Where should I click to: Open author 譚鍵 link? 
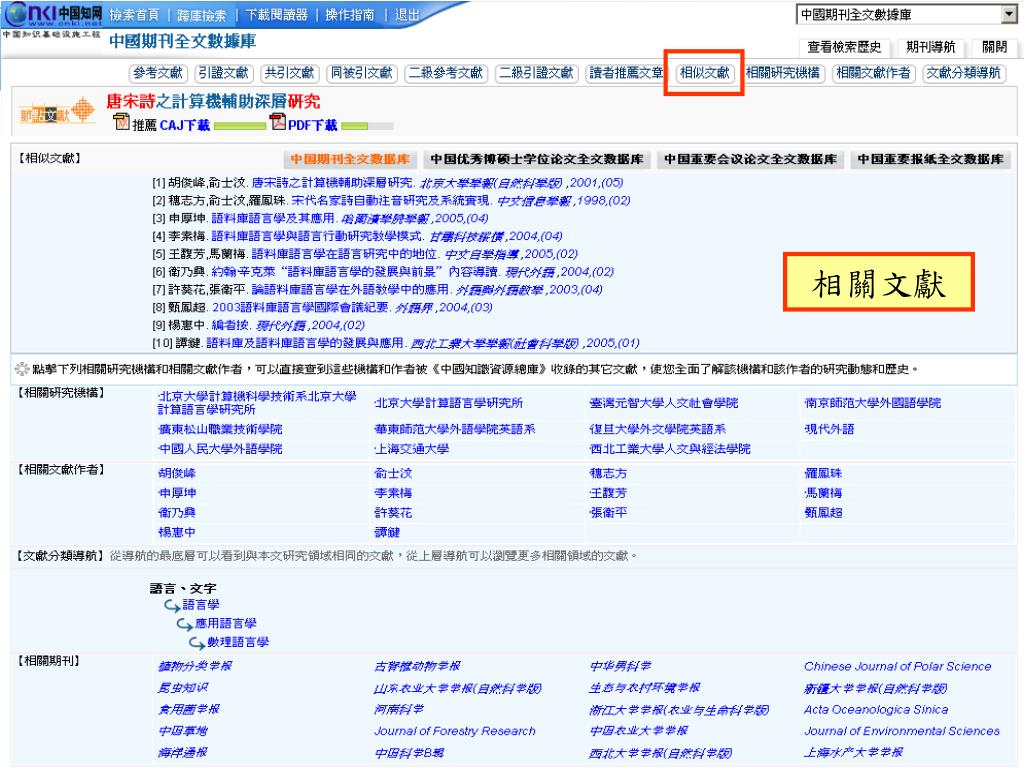[387, 532]
